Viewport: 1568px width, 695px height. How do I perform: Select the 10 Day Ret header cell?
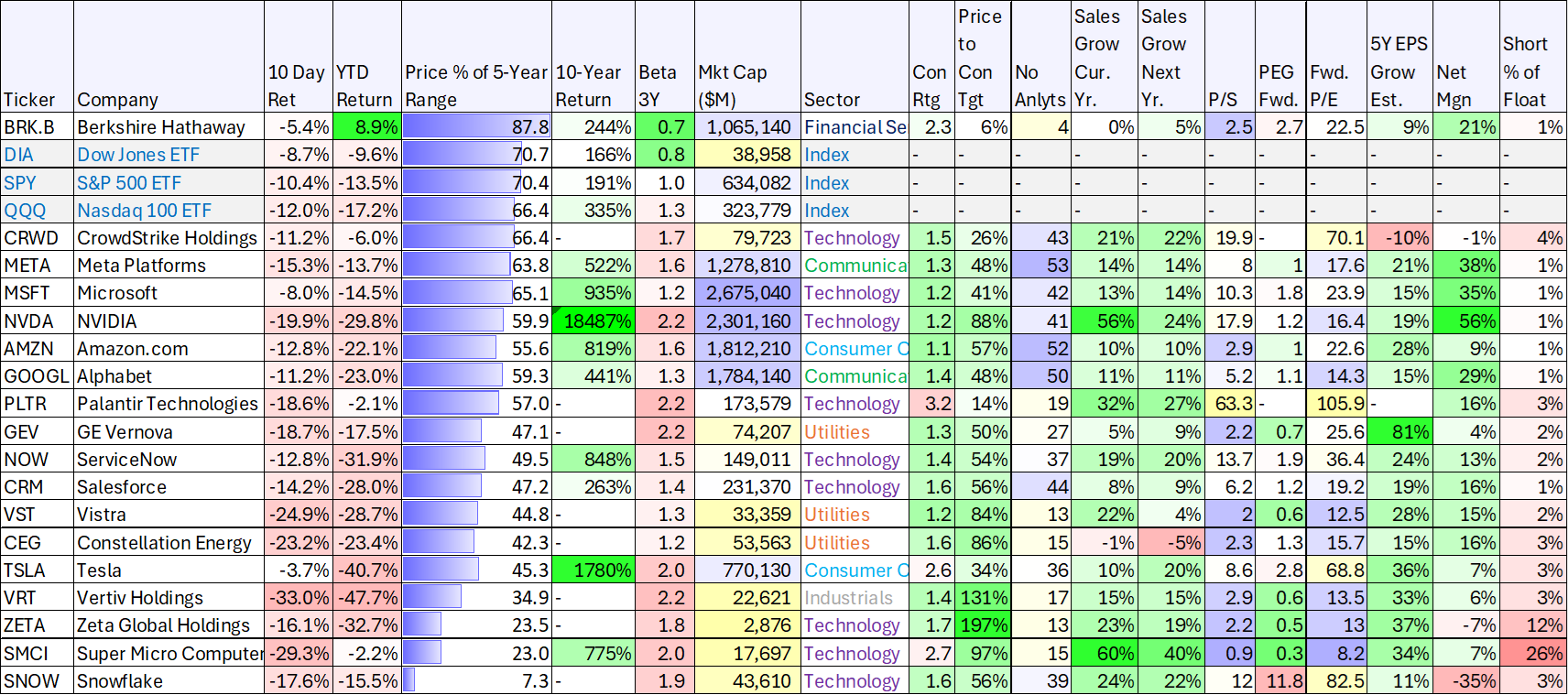(299, 57)
